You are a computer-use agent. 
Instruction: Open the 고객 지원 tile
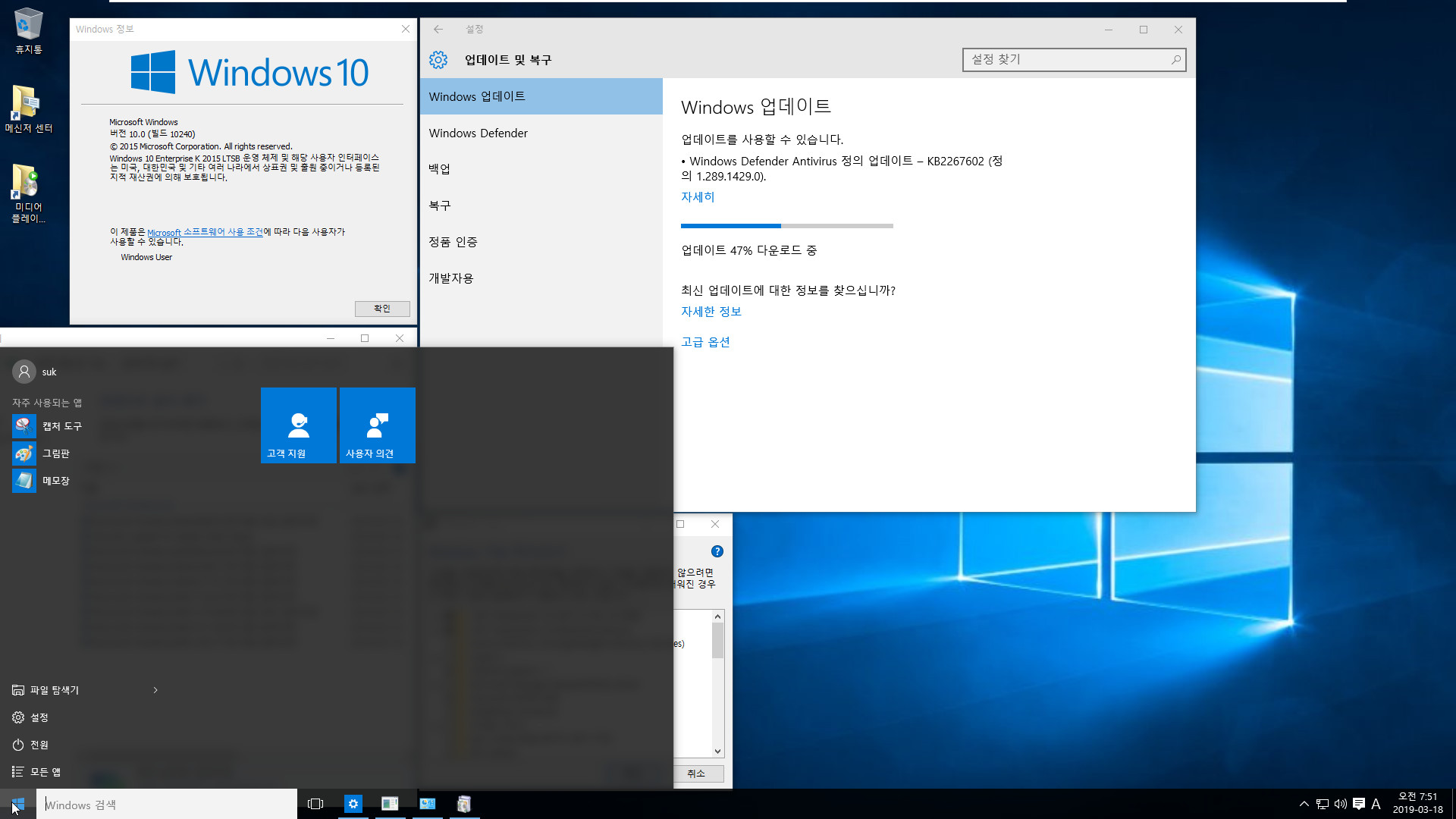299,425
